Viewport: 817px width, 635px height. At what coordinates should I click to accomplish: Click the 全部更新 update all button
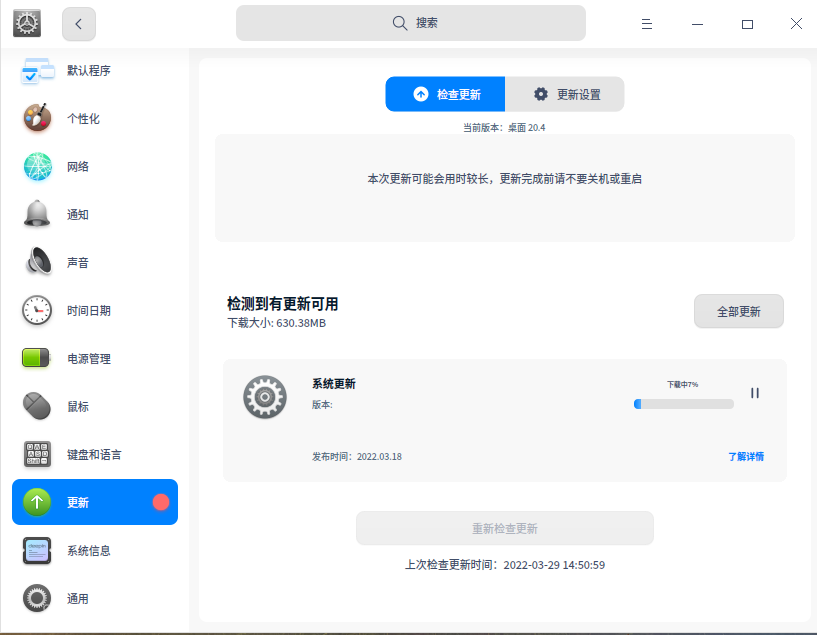(x=738, y=311)
